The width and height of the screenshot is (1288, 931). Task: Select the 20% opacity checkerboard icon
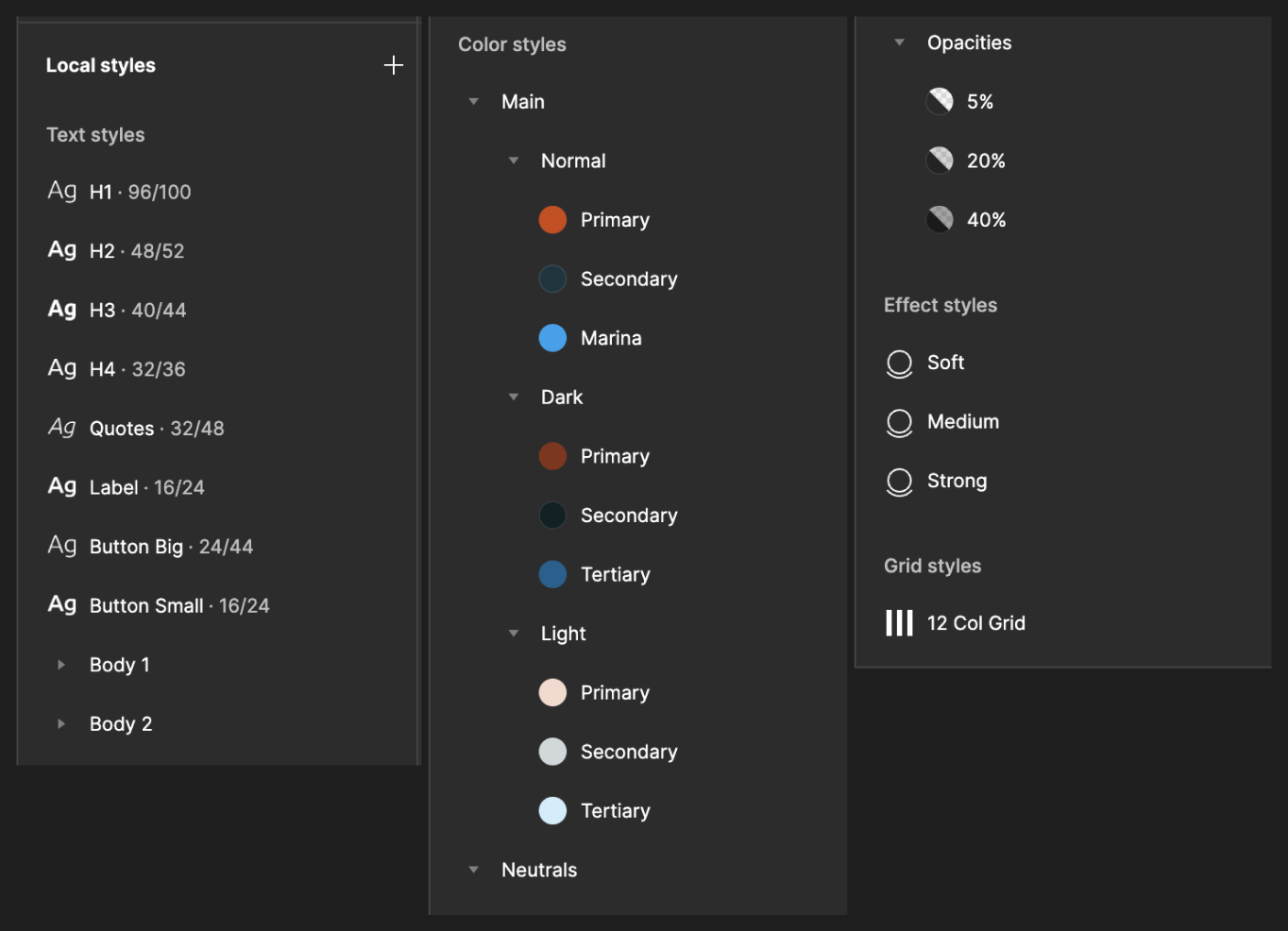coord(940,161)
